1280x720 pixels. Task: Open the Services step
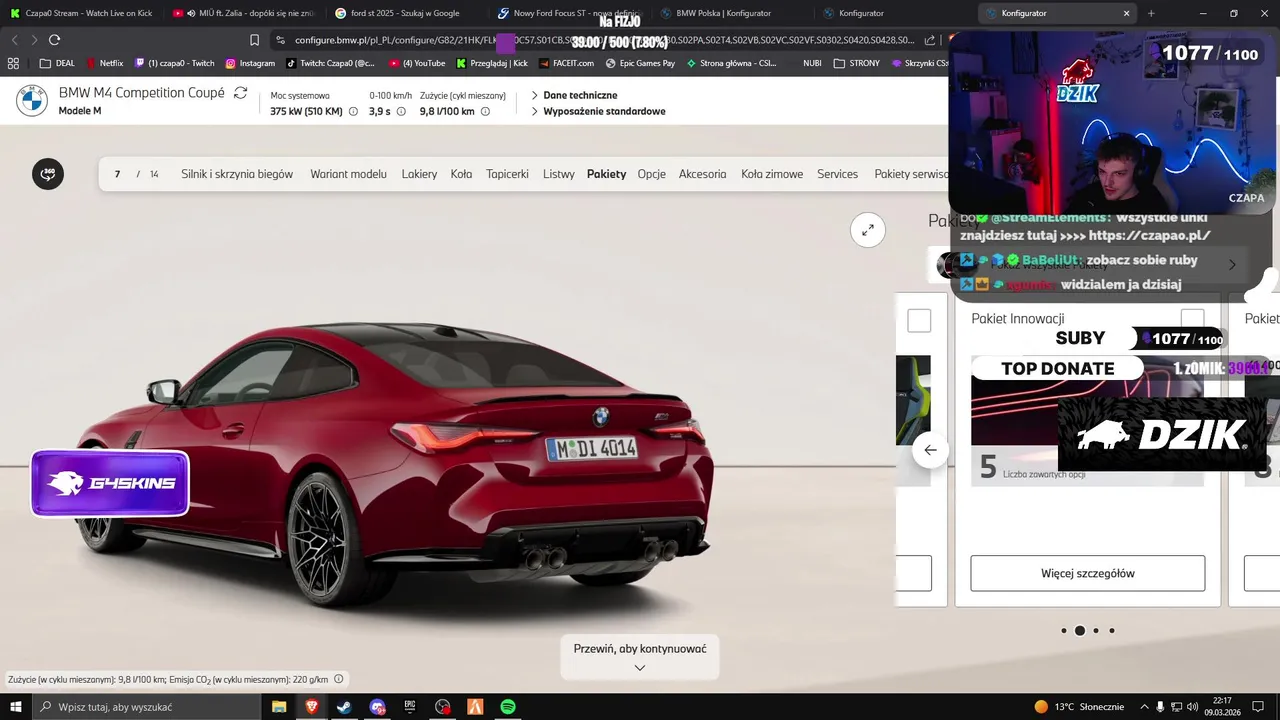[837, 174]
